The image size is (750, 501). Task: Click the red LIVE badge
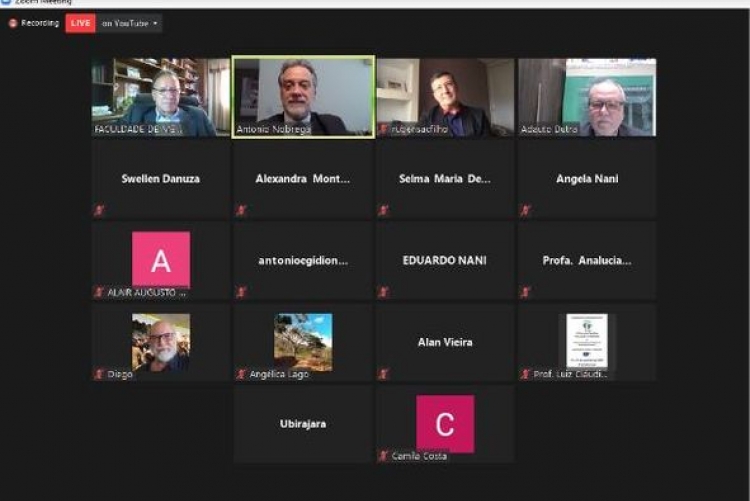tap(80, 23)
